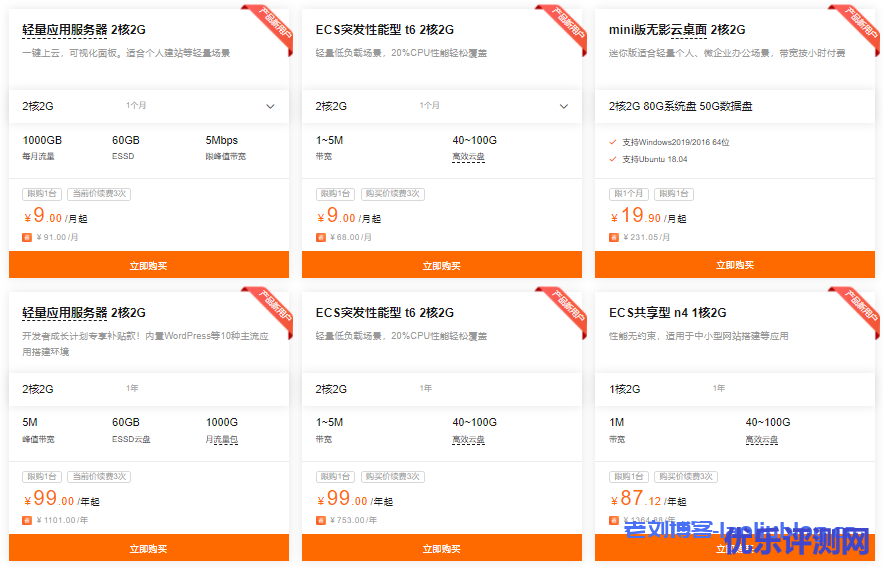Open the ECS共享型 n4 1核2G title link
The width and height of the screenshot is (883, 568).
point(667,313)
